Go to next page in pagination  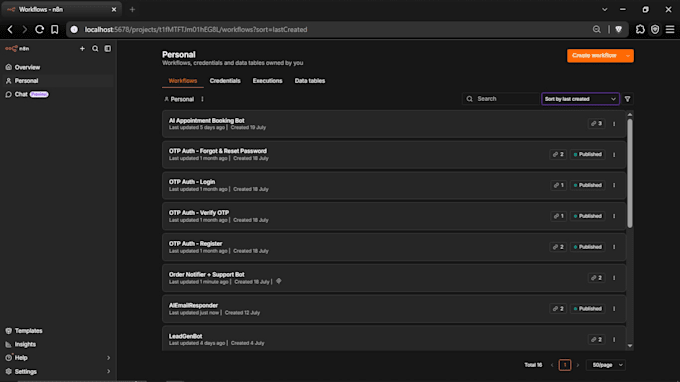click(x=577, y=365)
